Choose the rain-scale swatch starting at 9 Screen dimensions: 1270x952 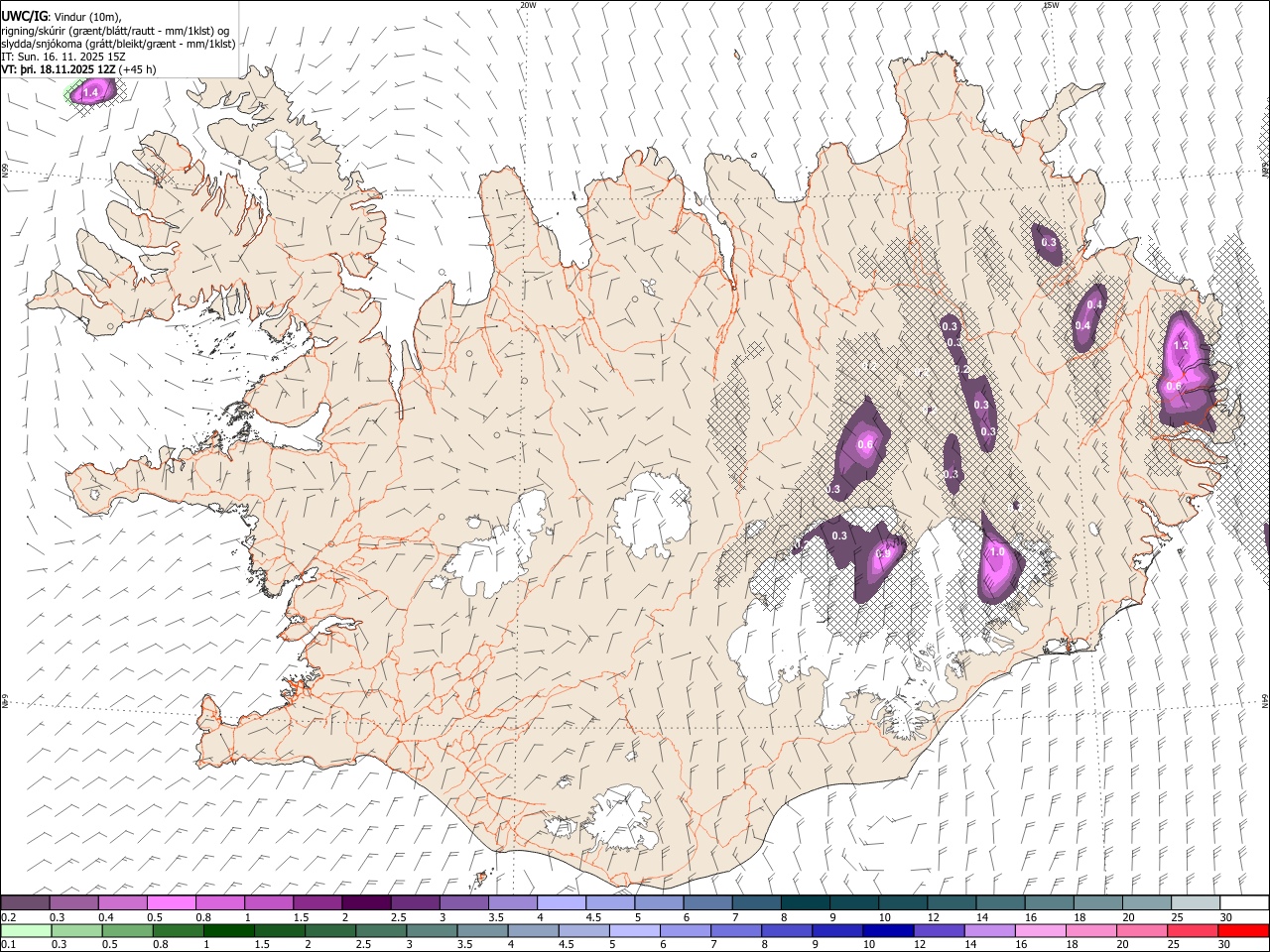pyautogui.click(x=836, y=930)
